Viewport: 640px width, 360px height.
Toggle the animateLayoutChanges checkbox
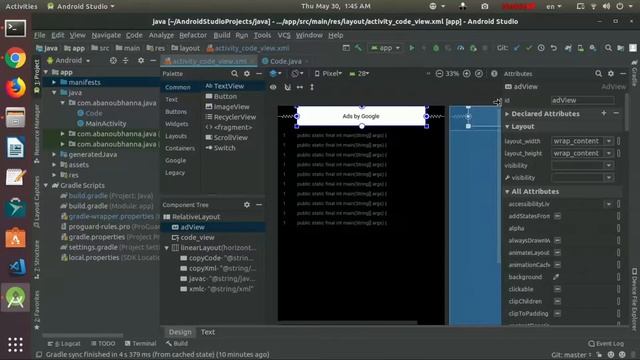(557, 253)
